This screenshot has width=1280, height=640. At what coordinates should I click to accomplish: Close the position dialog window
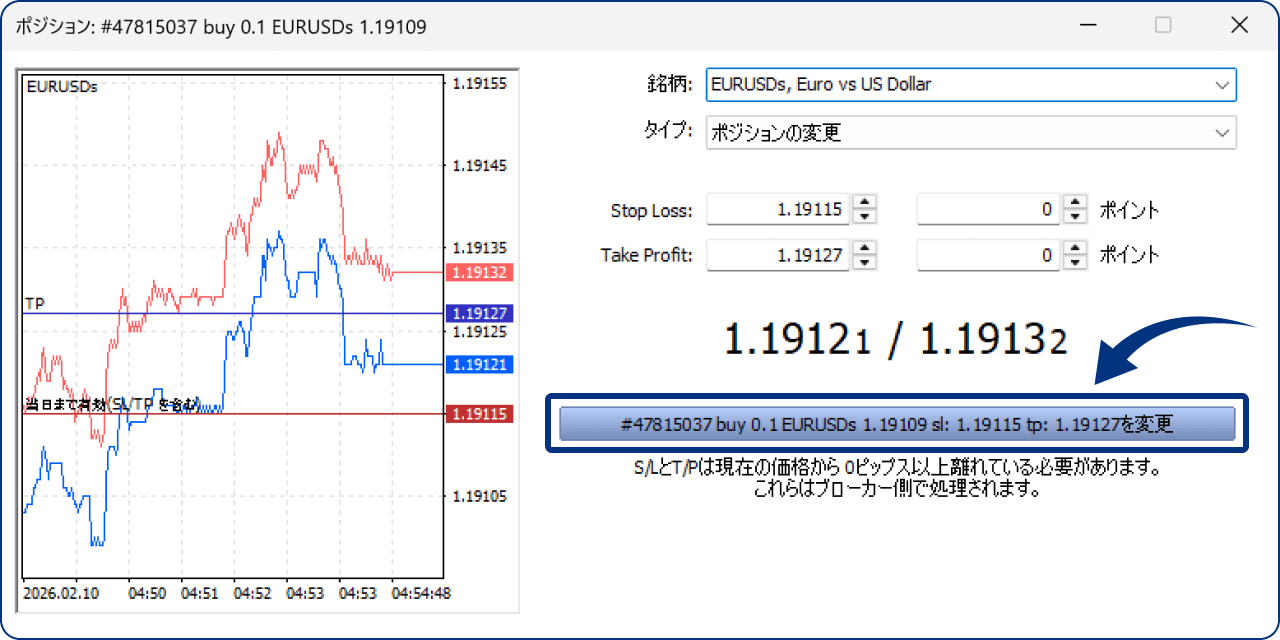(x=1240, y=26)
